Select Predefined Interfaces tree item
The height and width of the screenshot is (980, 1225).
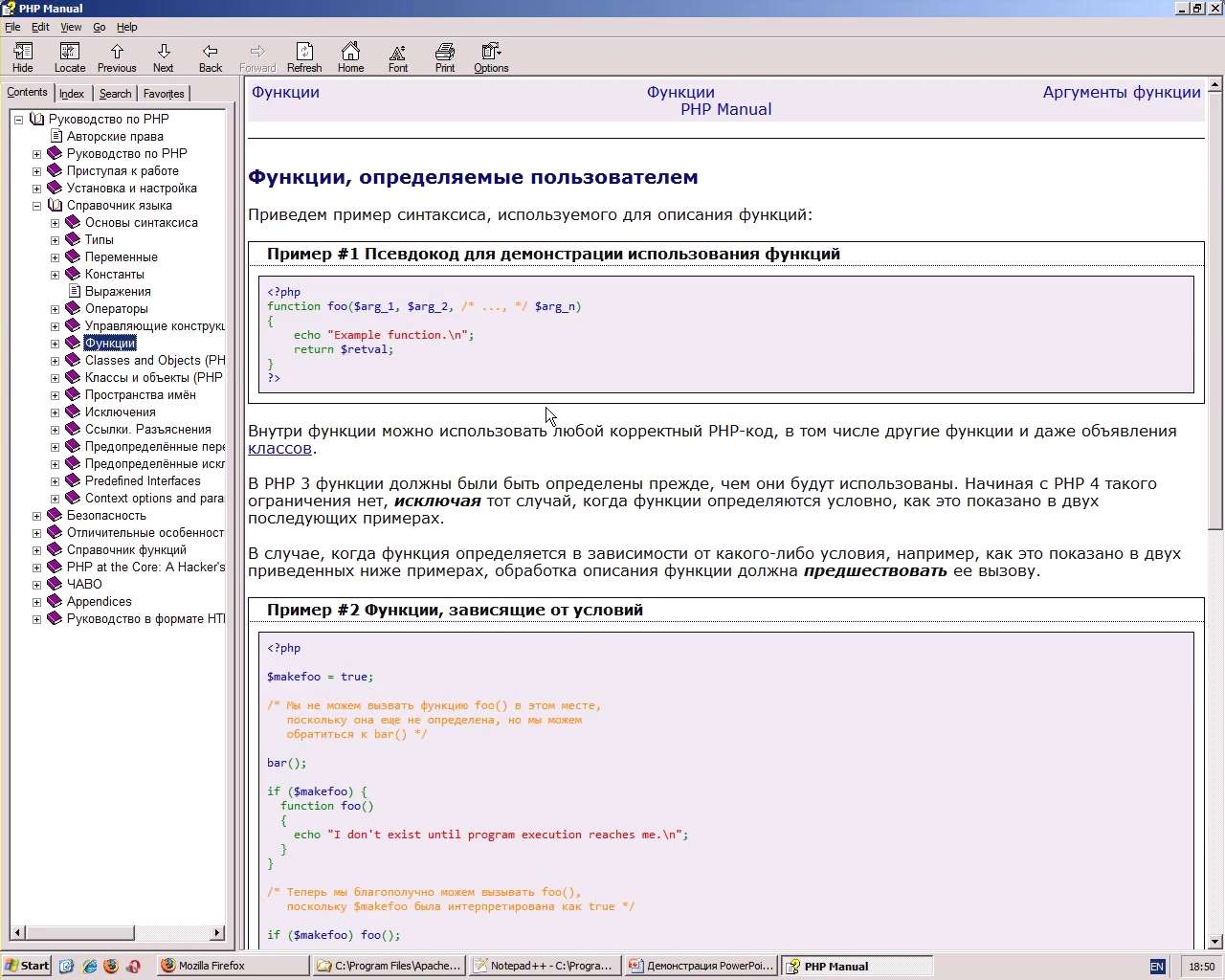(x=143, y=480)
